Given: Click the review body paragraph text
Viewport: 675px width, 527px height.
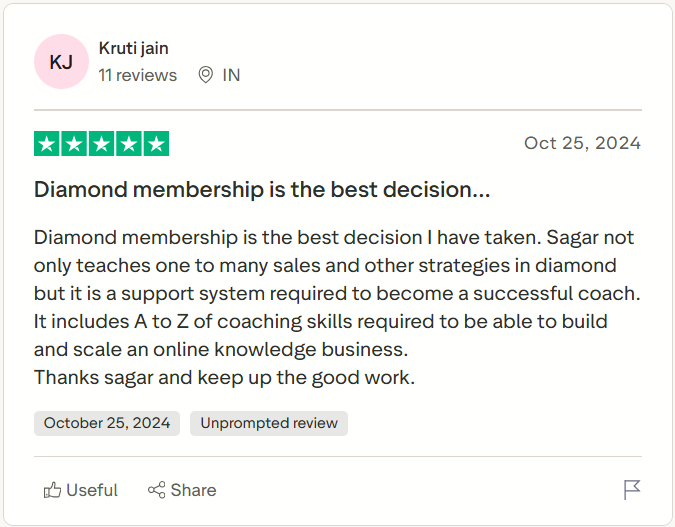Looking at the screenshot, I should (336, 308).
